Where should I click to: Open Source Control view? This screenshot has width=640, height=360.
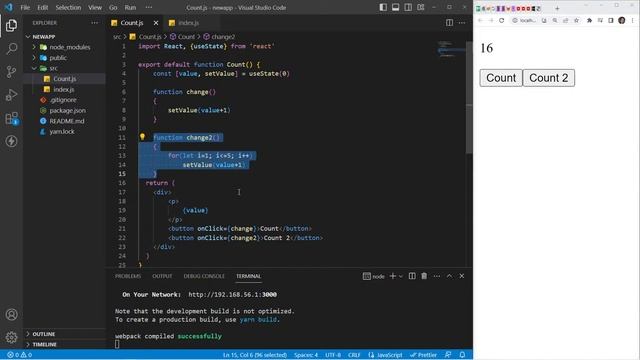(11, 72)
